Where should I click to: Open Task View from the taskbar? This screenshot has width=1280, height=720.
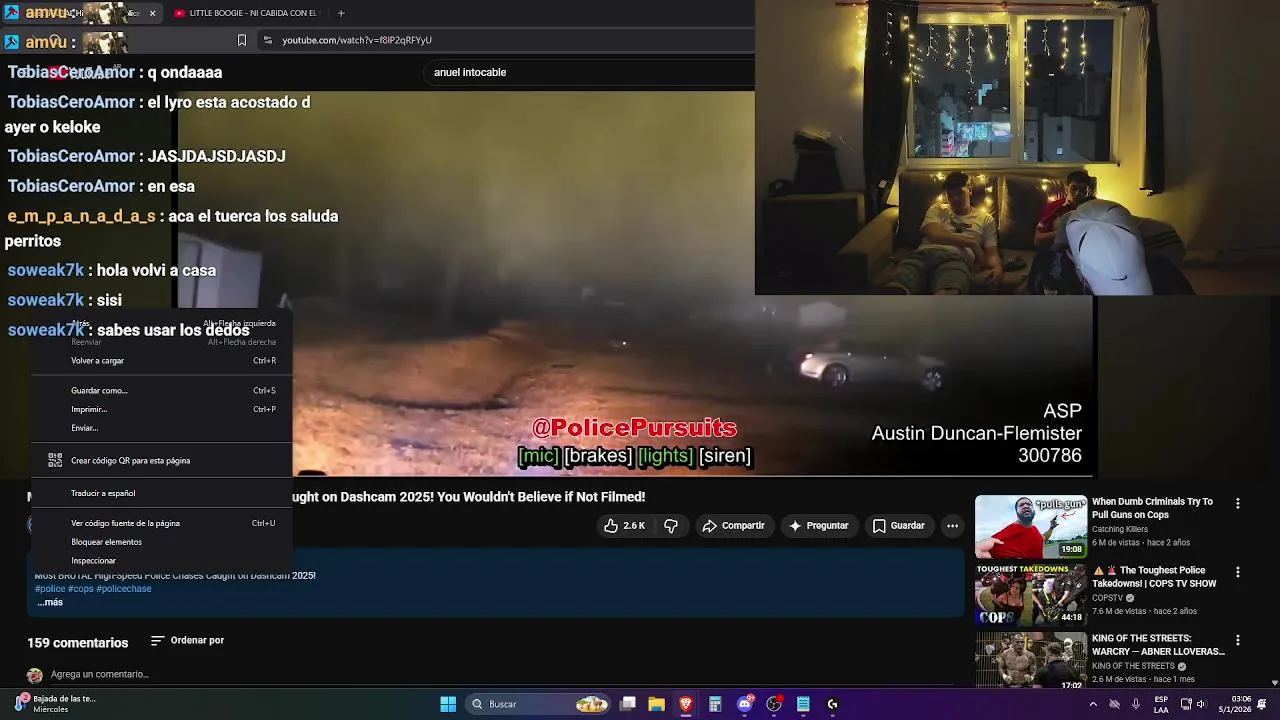(x=628, y=704)
